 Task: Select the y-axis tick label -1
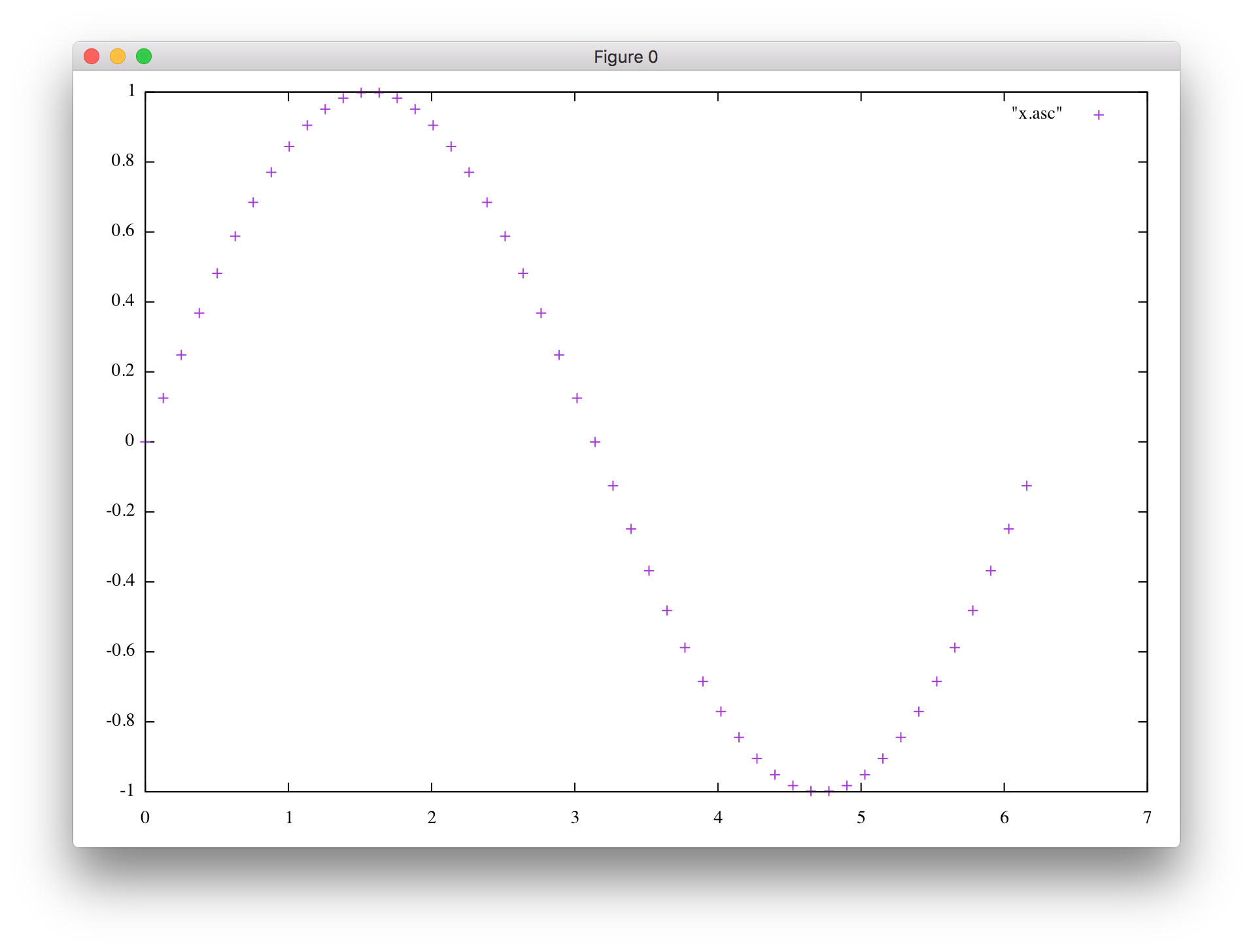coord(126,790)
